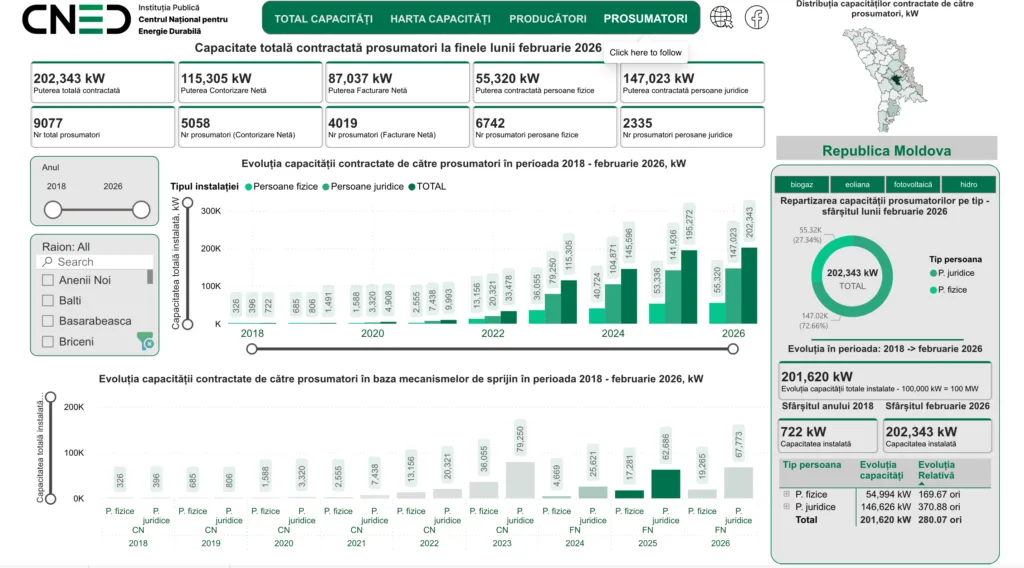Screen dimensions: 1024x568
Task: Click the biogaz filter button
Action: pos(801,185)
